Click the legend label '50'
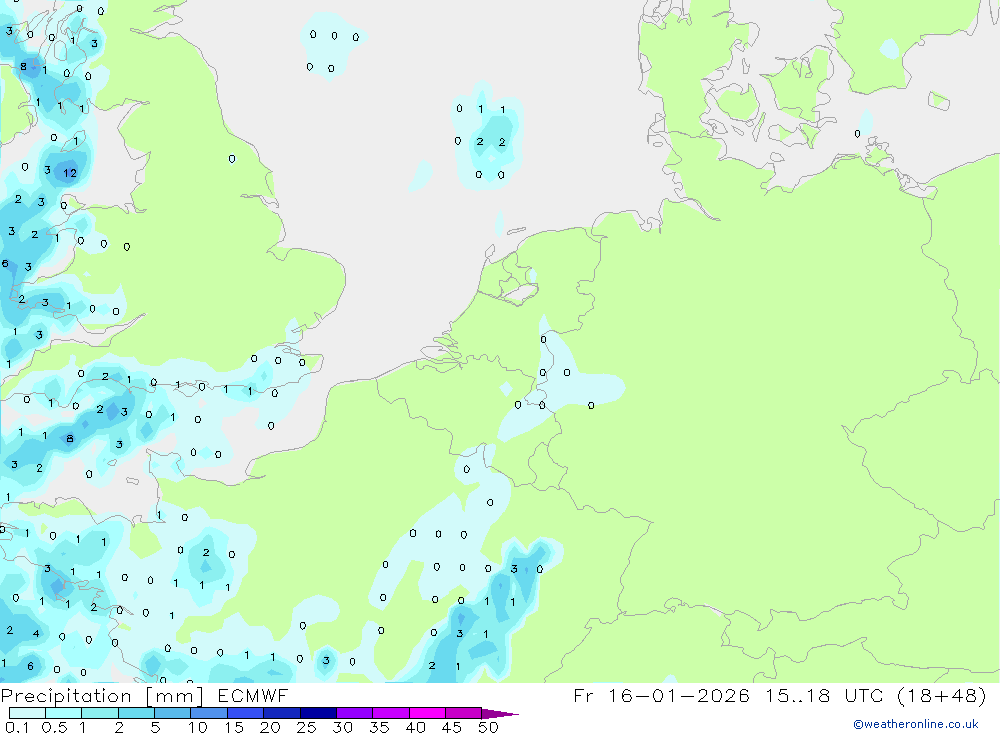Viewport: 1000px width, 733px height. (x=488, y=727)
